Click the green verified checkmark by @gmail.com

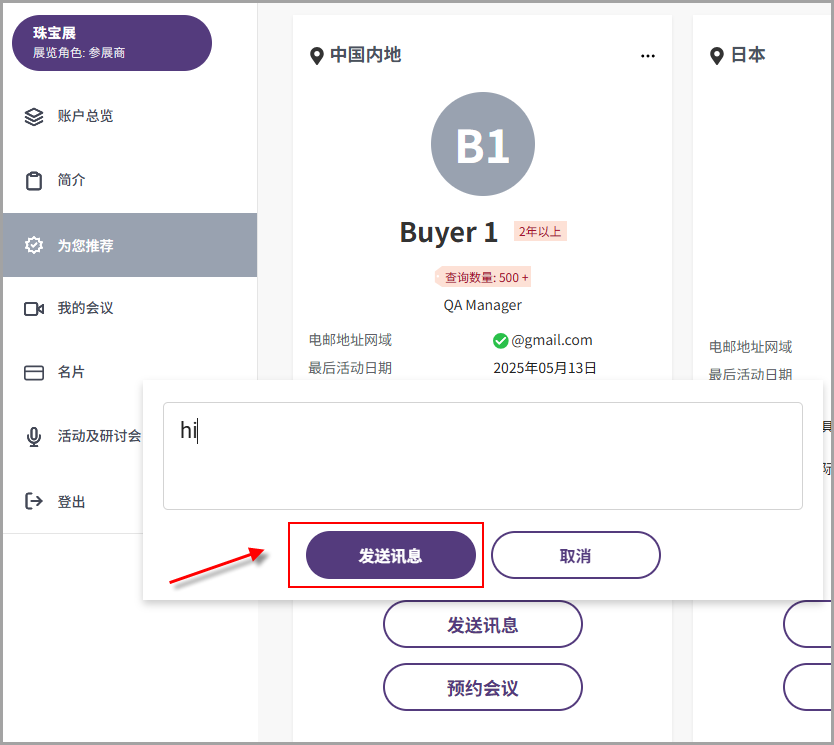coord(501,341)
